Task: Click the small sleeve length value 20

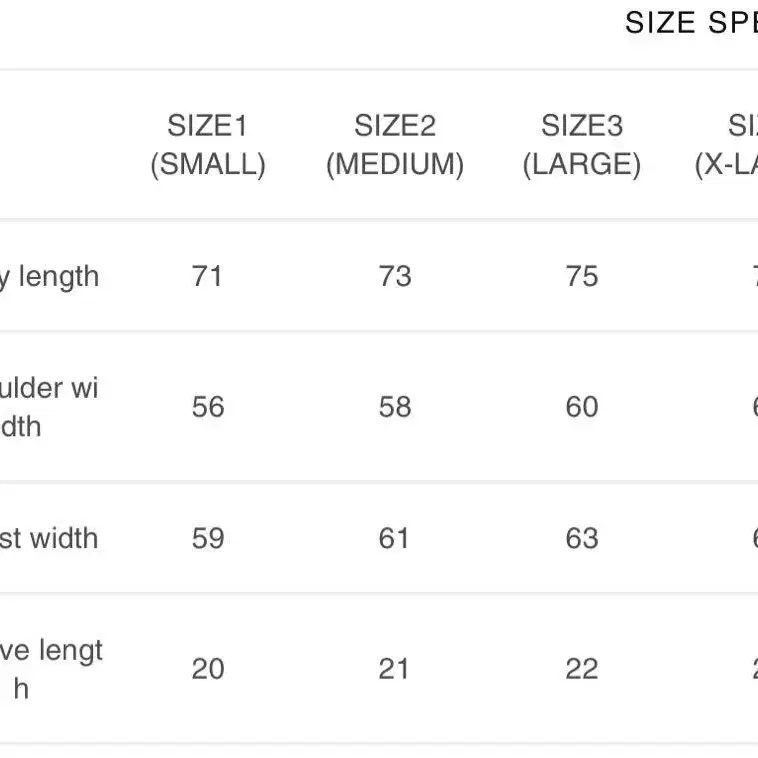Action: (208, 669)
